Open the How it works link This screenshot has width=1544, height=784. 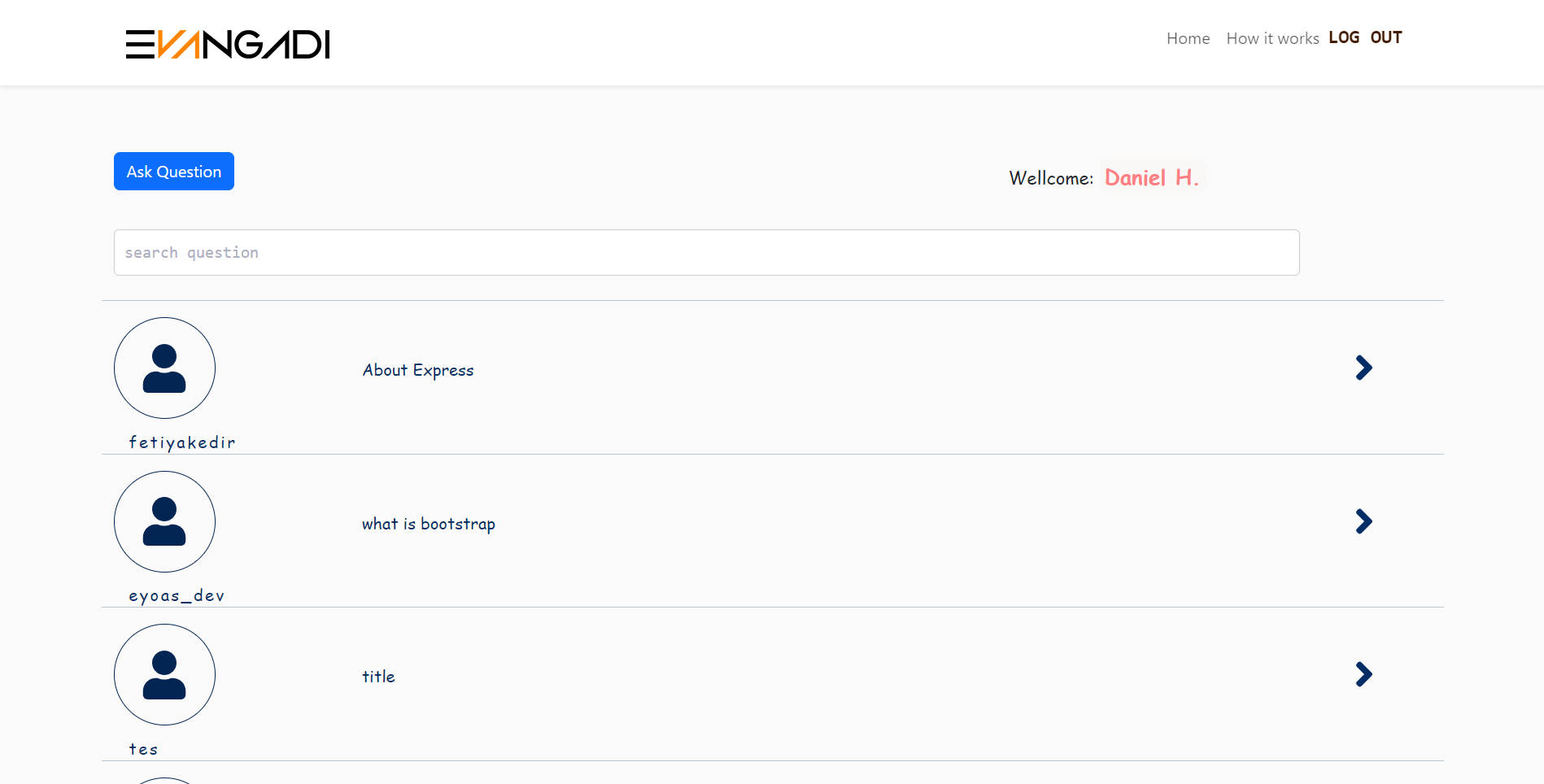[x=1272, y=38]
